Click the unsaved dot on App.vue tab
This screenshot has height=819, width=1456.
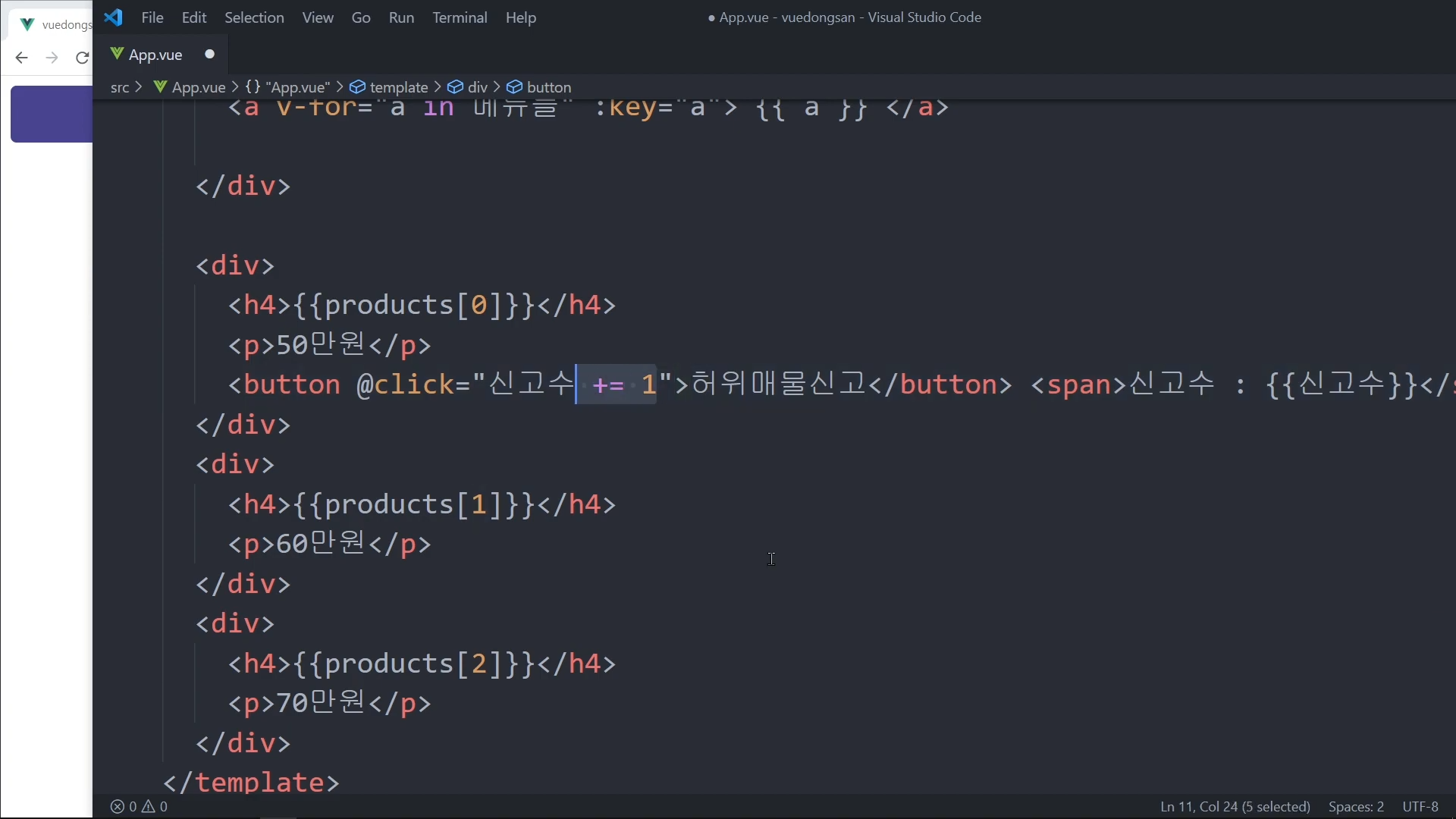210,54
